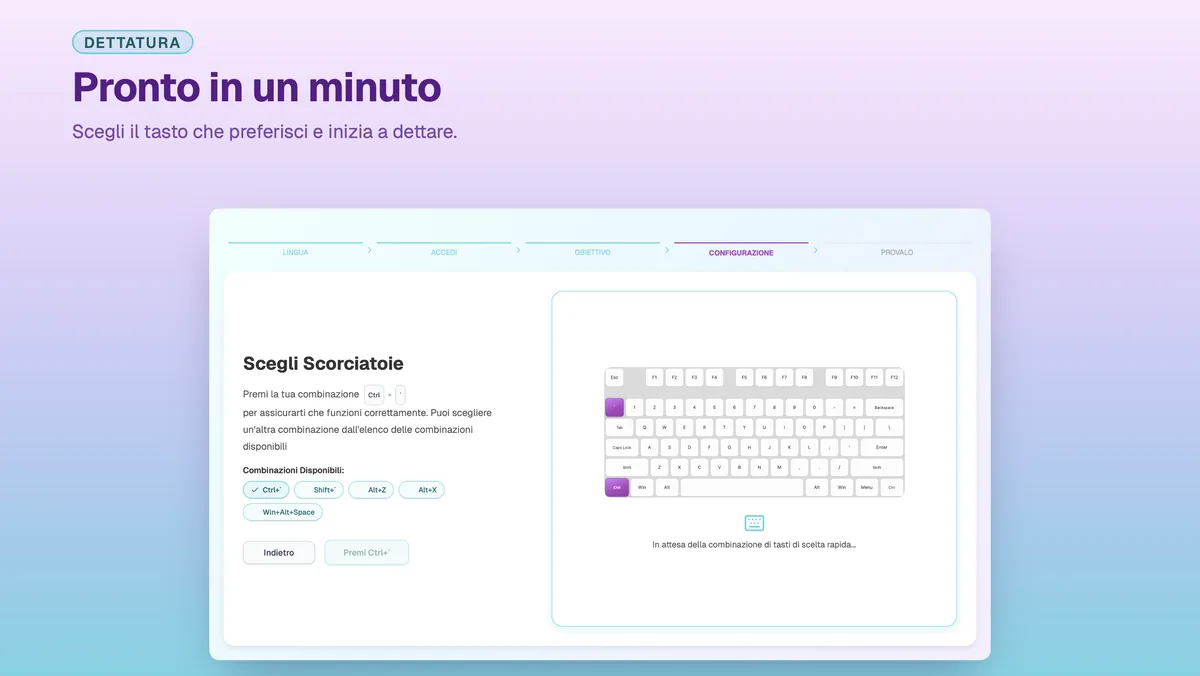Click the Shift key beside the Z key
This screenshot has width=1200, height=676.
pos(627,467)
